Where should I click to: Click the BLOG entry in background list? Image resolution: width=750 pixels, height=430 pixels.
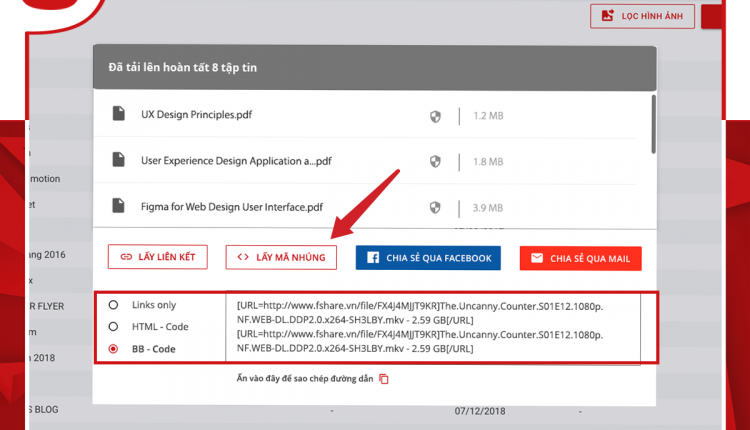tap(44, 409)
